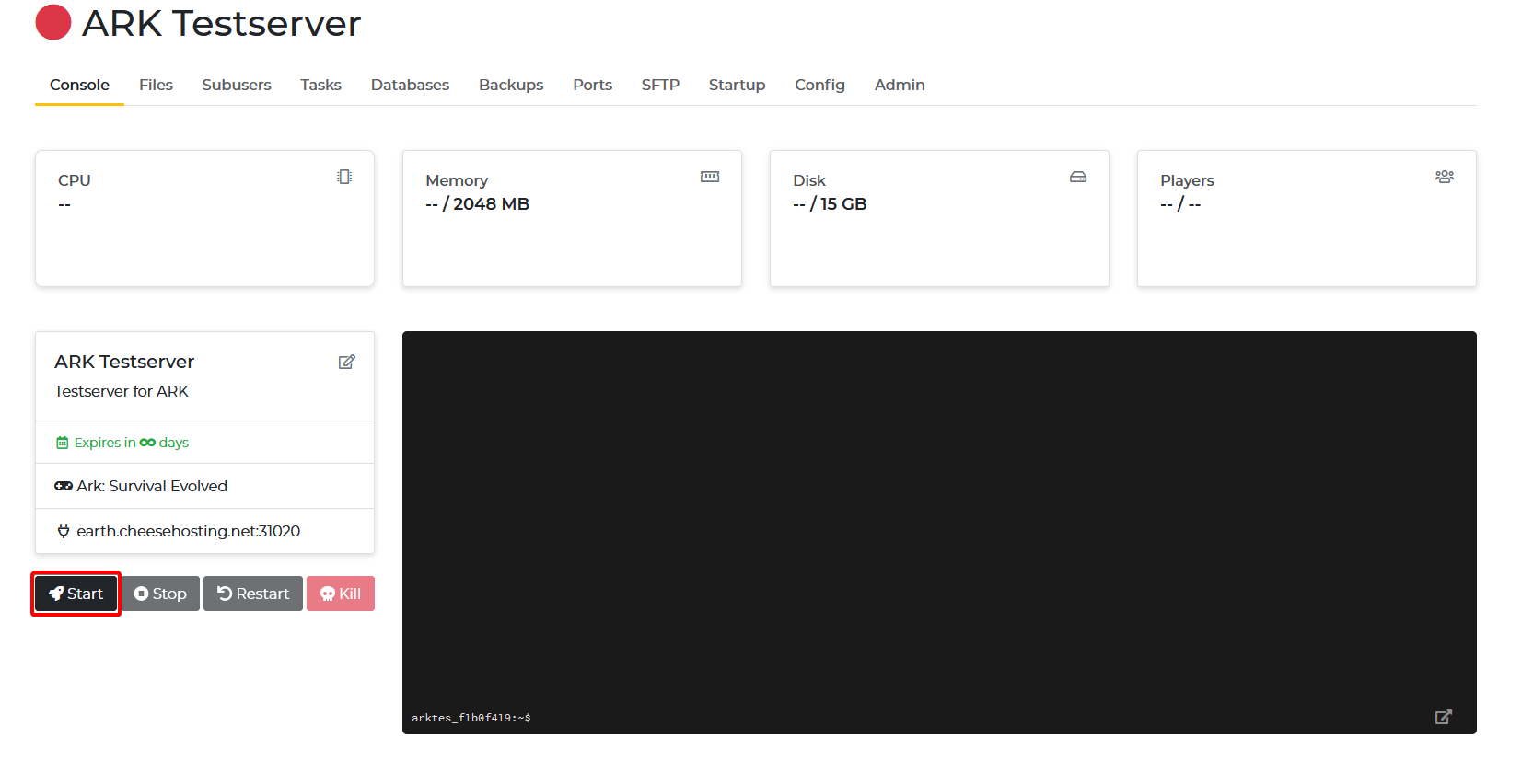Click the CPU chip icon
This screenshot has height=784, width=1522.
[344, 177]
